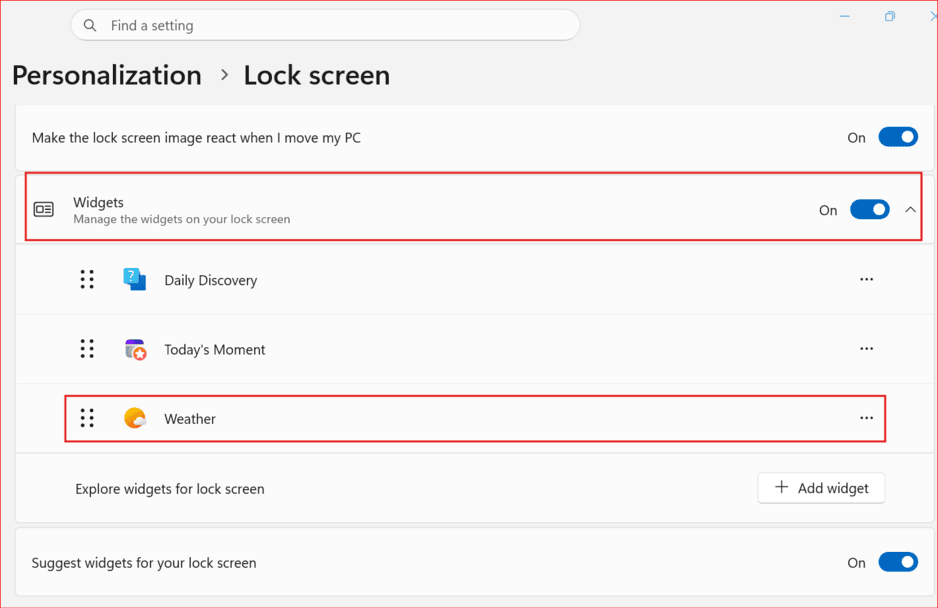Image resolution: width=938 pixels, height=608 pixels.
Task: Click the Widgets section icon
Action: tap(44, 209)
